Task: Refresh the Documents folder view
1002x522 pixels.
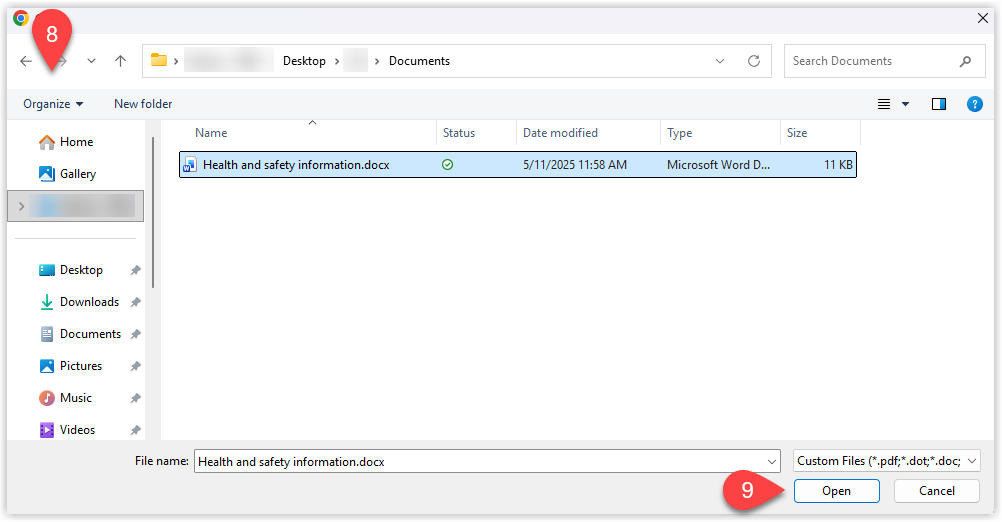Action: click(x=754, y=61)
